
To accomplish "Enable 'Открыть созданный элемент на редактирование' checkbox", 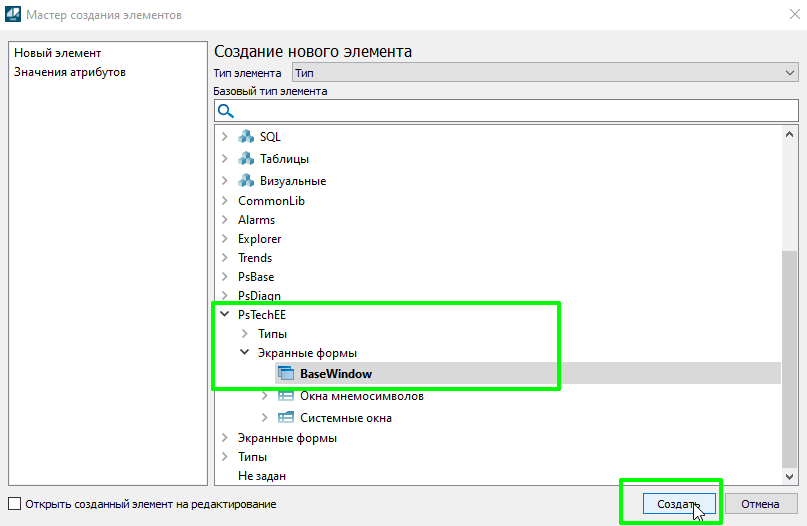I will coord(14,504).
